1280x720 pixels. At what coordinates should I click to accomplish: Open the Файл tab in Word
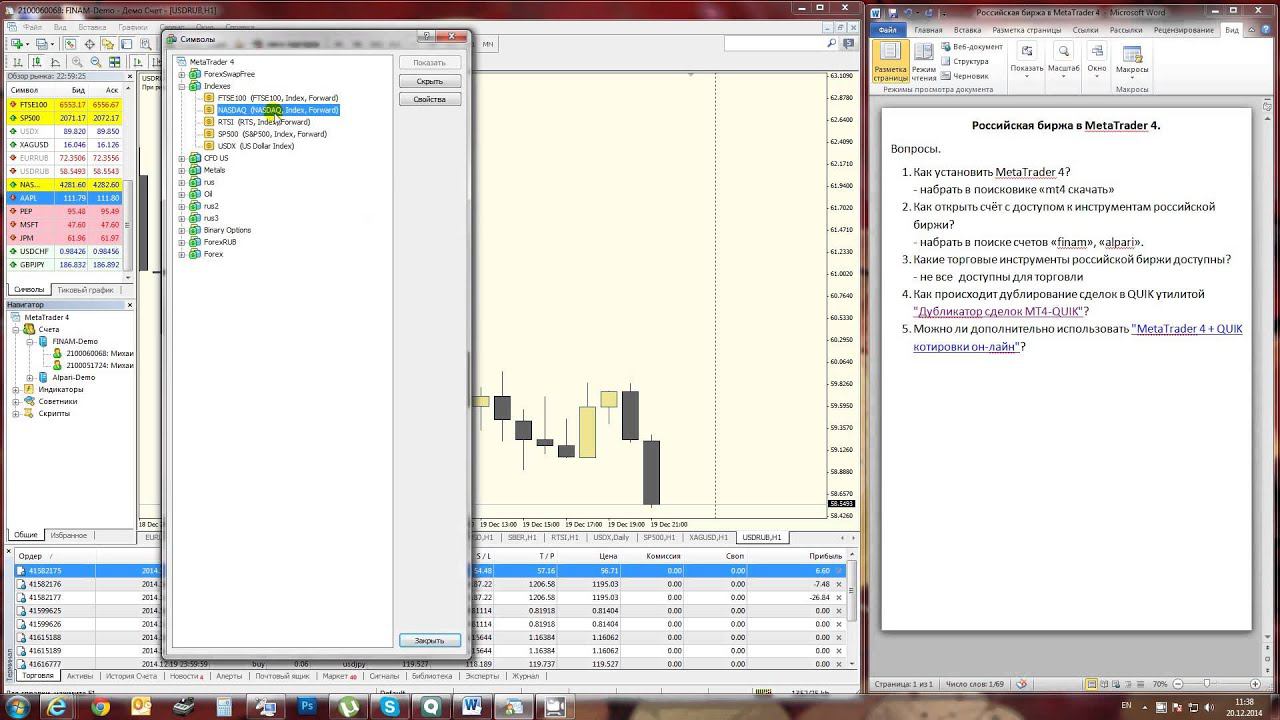pyautogui.click(x=887, y=30)
